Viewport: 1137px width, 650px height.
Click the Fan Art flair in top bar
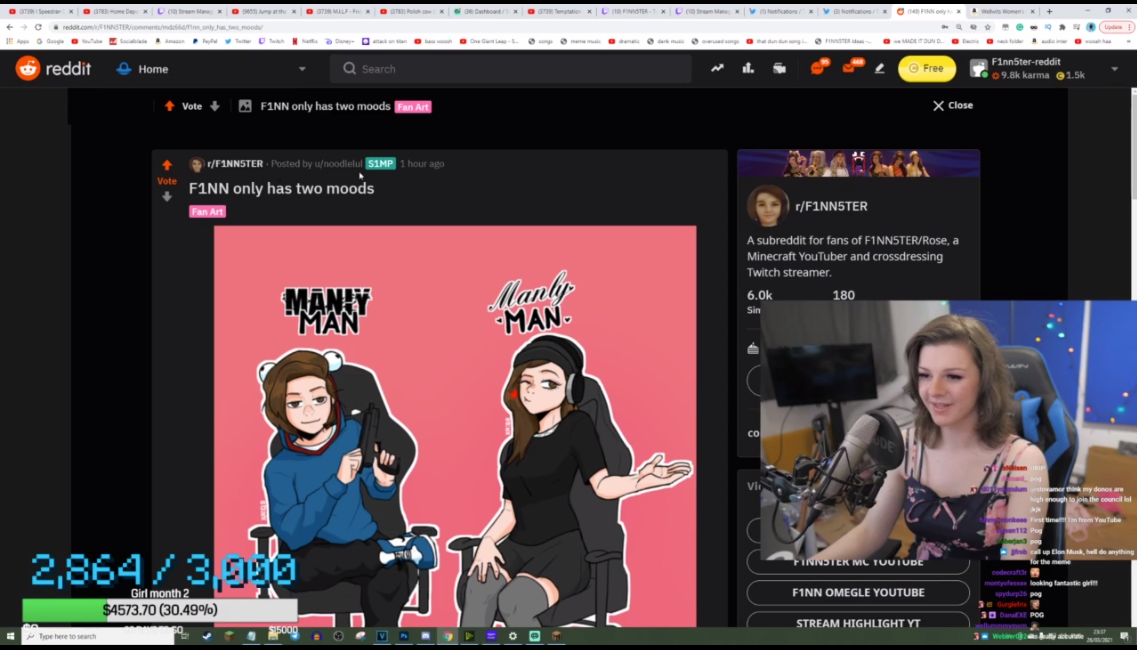pyautogui.click(x=413, y=107)
